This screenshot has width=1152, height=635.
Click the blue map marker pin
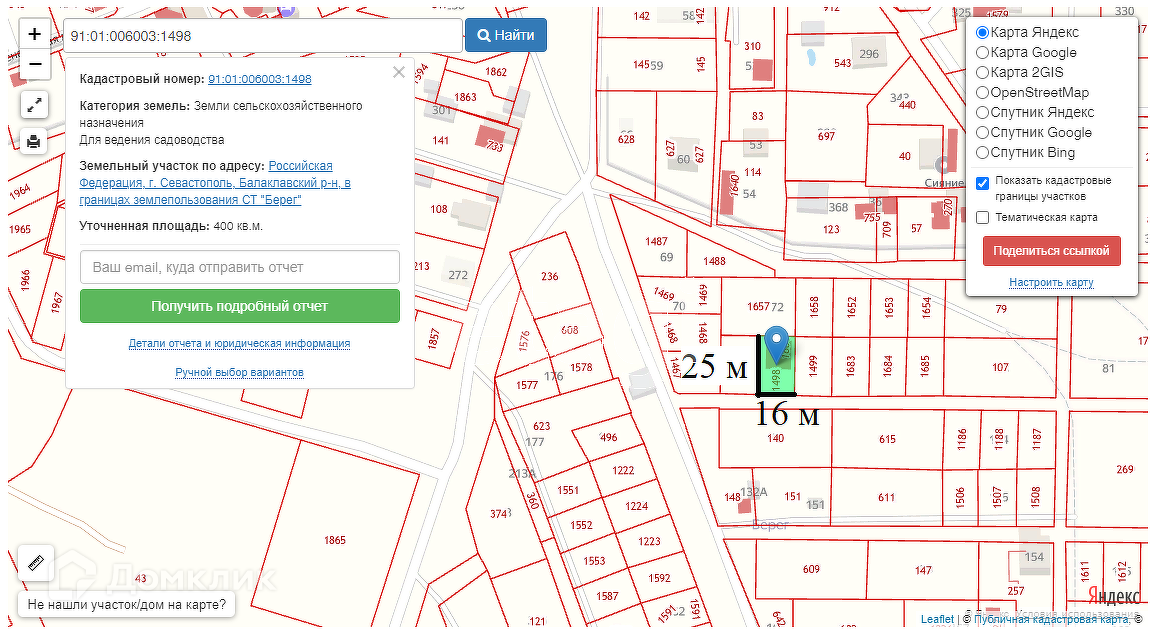(x=777, y=345)
